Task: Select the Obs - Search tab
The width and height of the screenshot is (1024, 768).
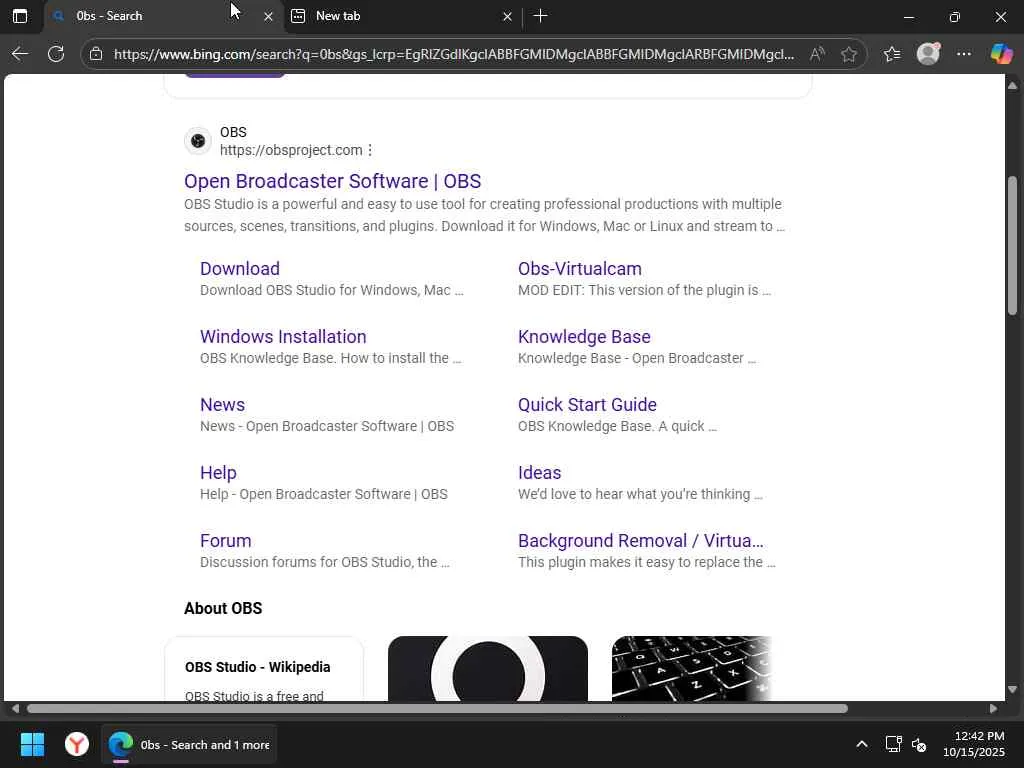Action: 163,16
